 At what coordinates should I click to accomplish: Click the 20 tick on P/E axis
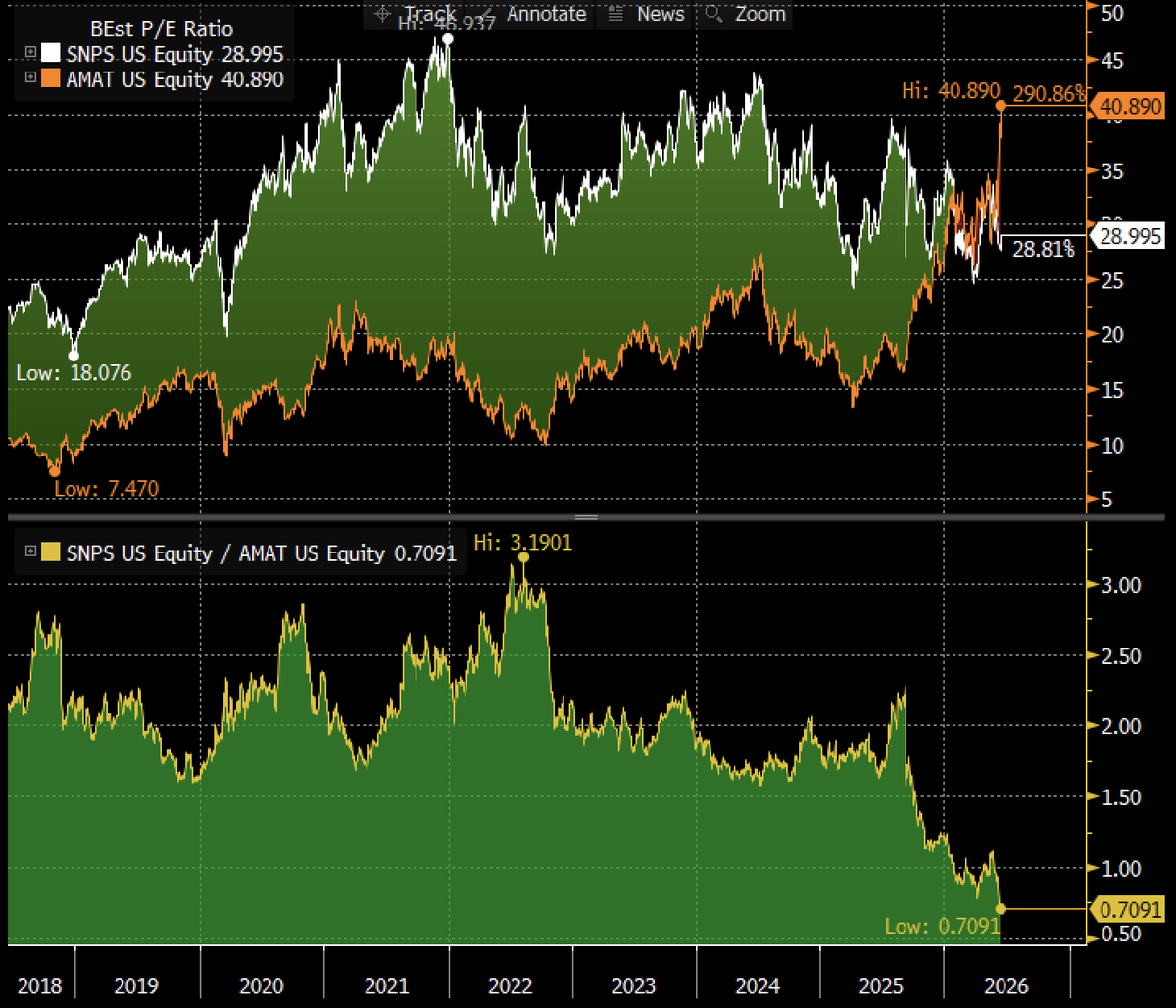(1112, 335)
